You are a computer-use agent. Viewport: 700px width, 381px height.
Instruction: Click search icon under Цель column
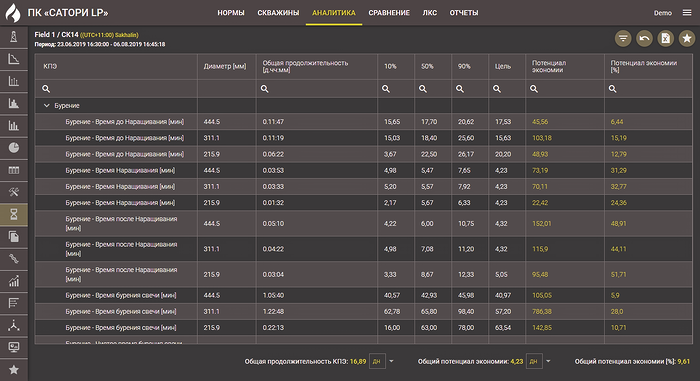point(497,89)
